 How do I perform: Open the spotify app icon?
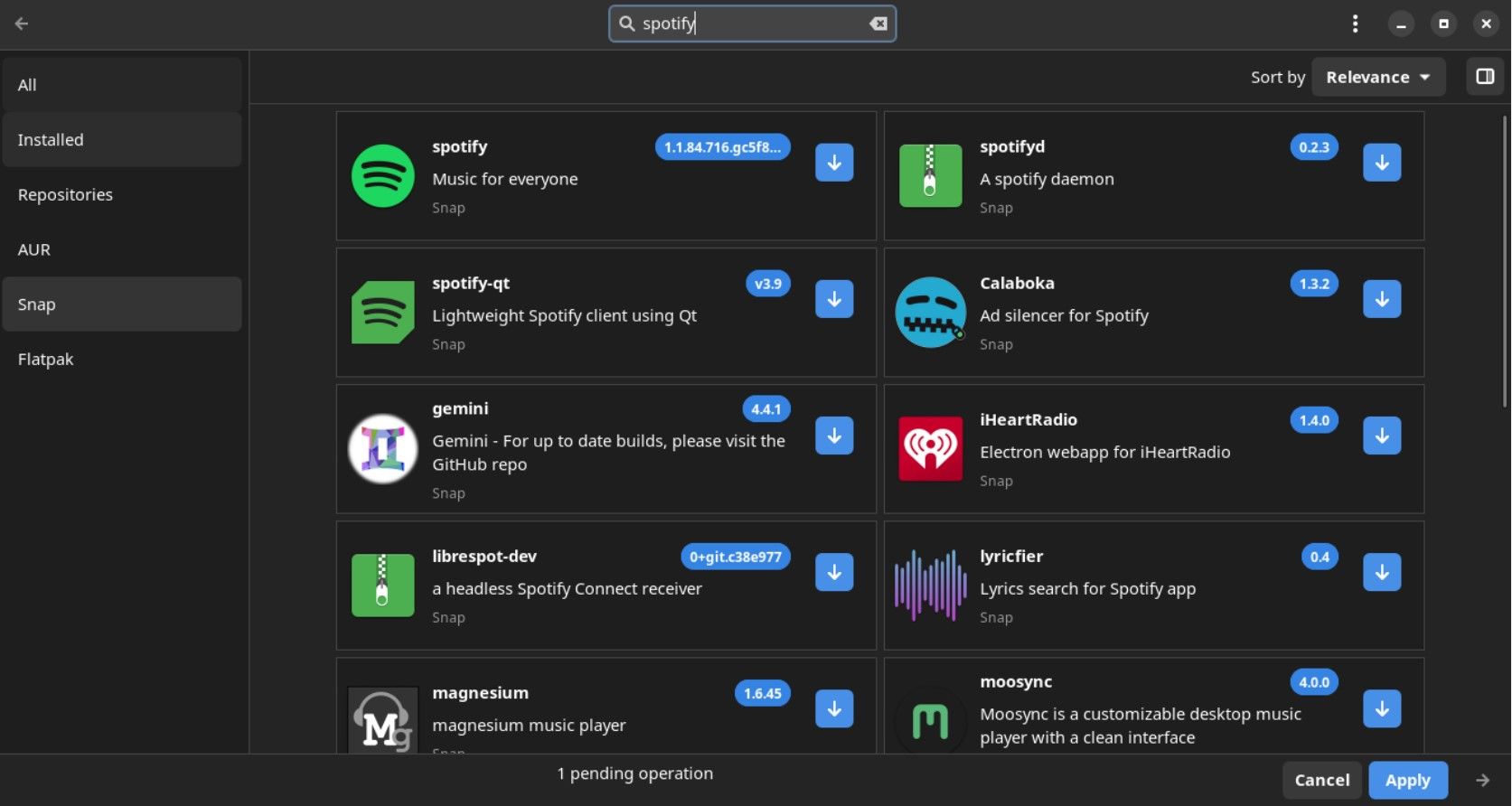click(x=383, y=176)
